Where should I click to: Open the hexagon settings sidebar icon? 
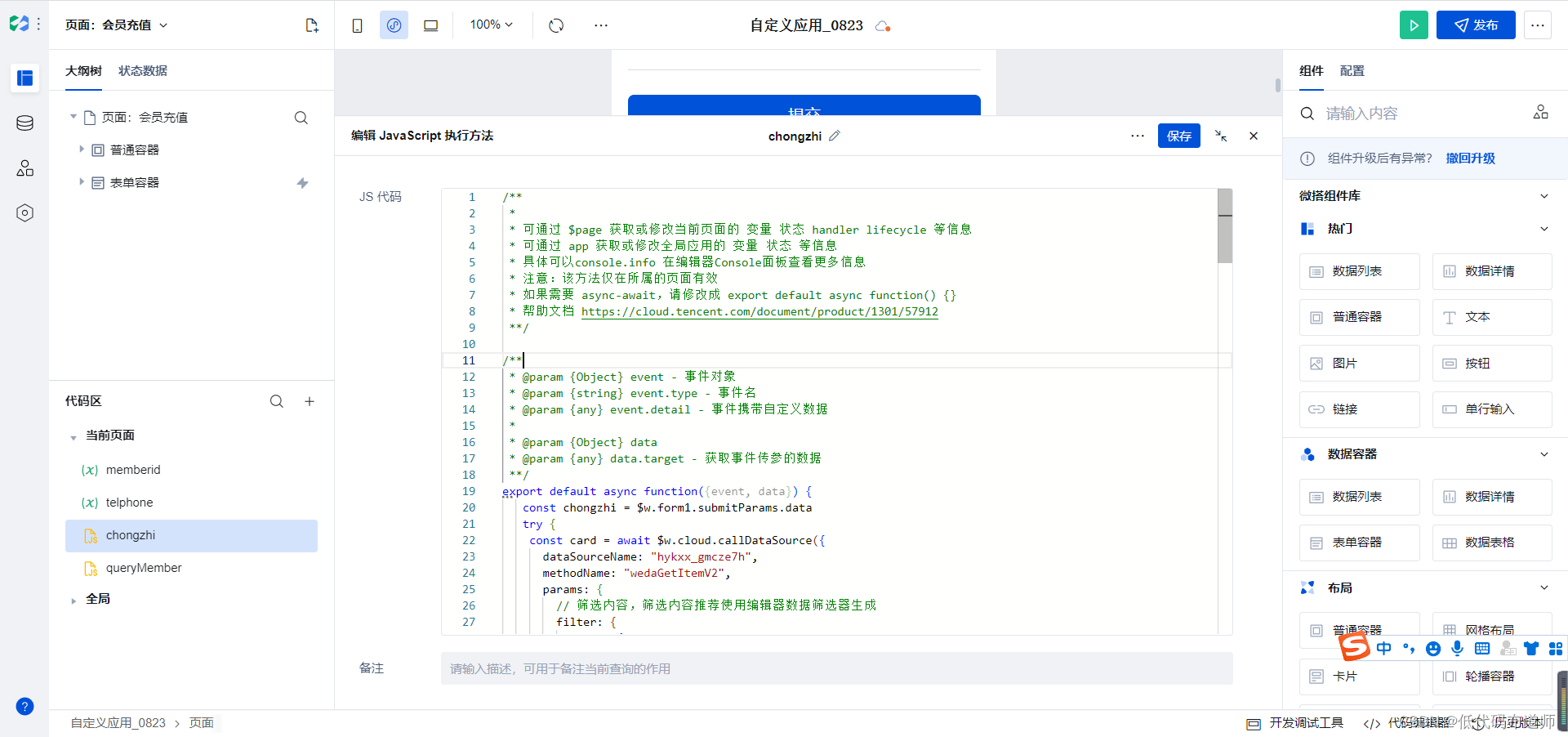tap(24, 212)
